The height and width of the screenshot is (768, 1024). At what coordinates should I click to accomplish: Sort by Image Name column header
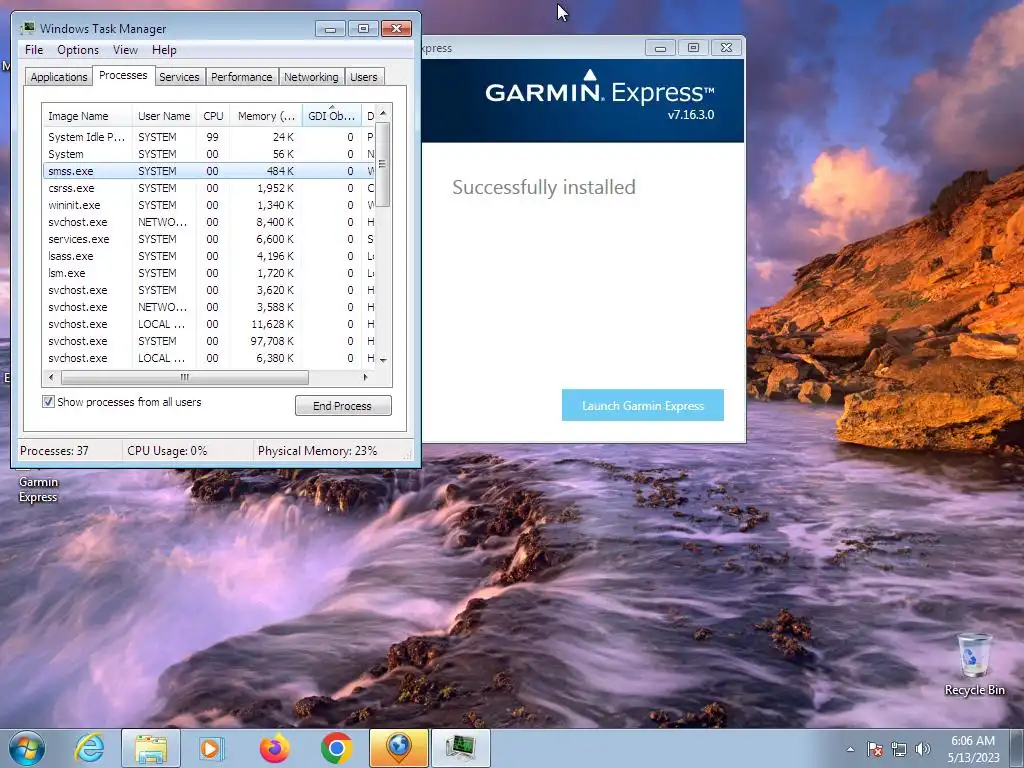[x=87, y=116]
